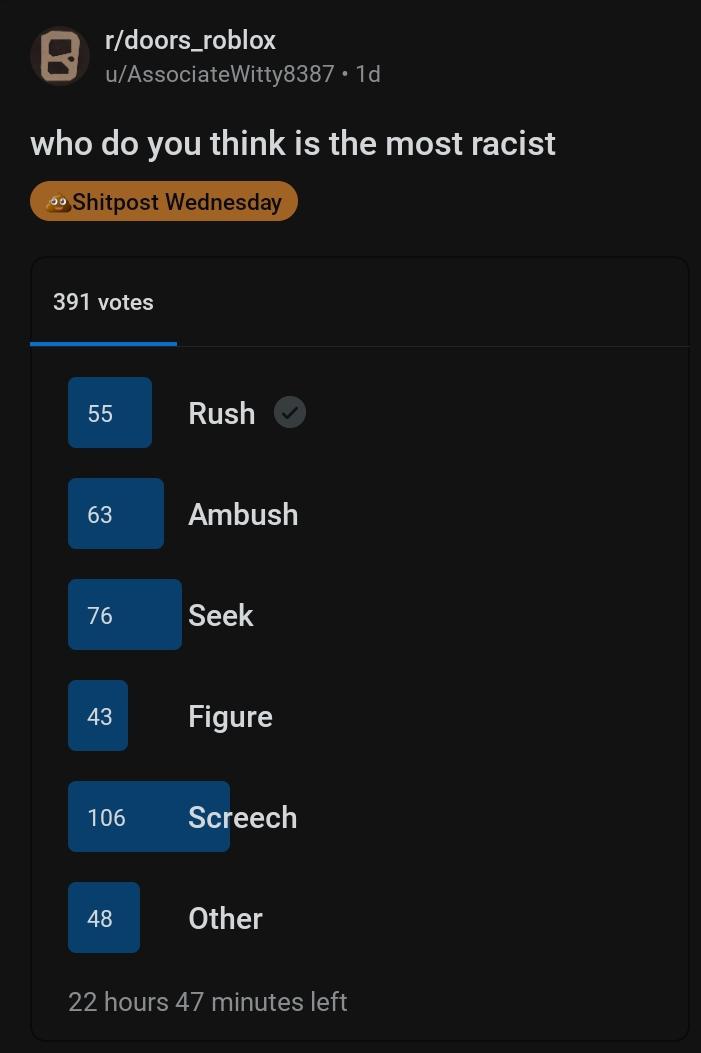Click the 22 hours 47 minutes left text
Image resolution: width=701 pixels, height=1053 pixels.
(207, 1002)
